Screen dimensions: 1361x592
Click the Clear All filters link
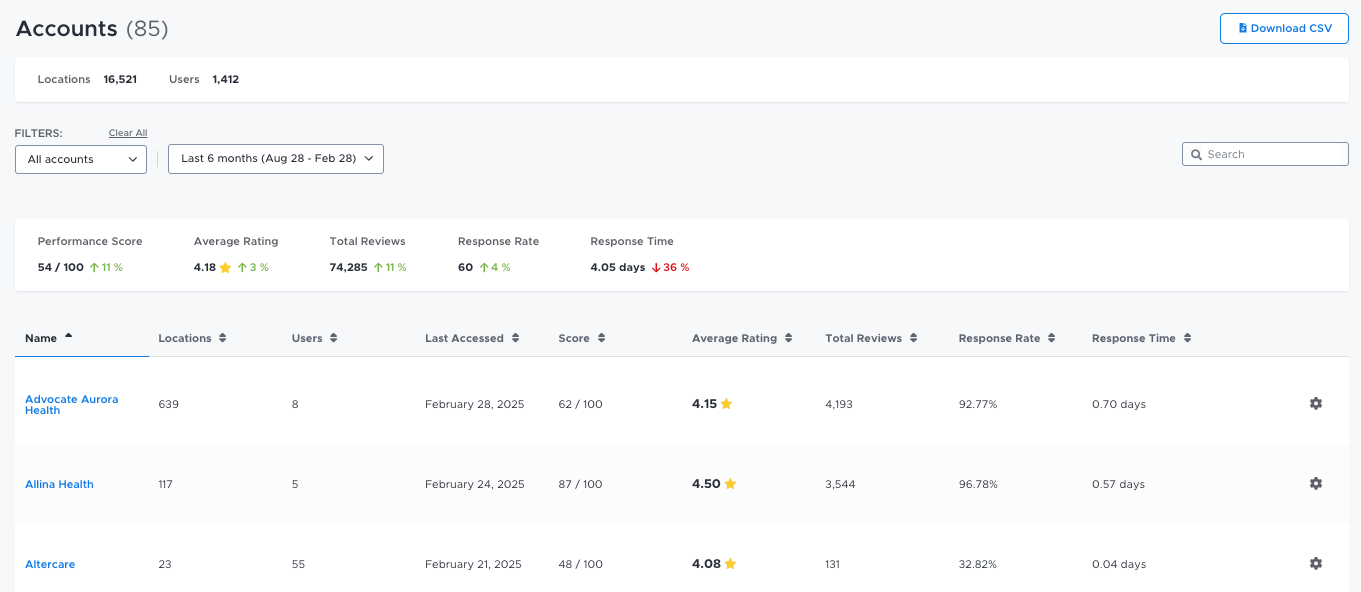point(128,133)
